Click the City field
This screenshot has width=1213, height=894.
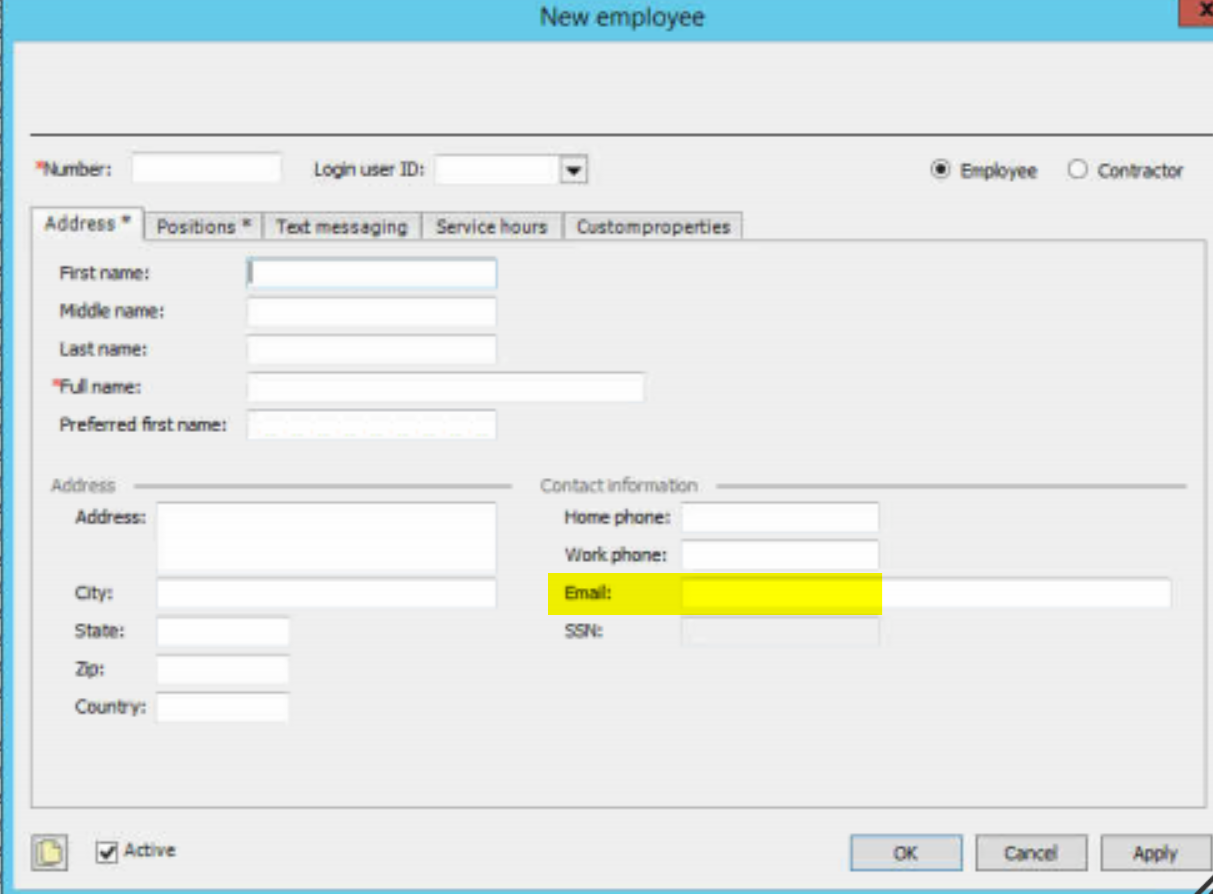point(326,593)
